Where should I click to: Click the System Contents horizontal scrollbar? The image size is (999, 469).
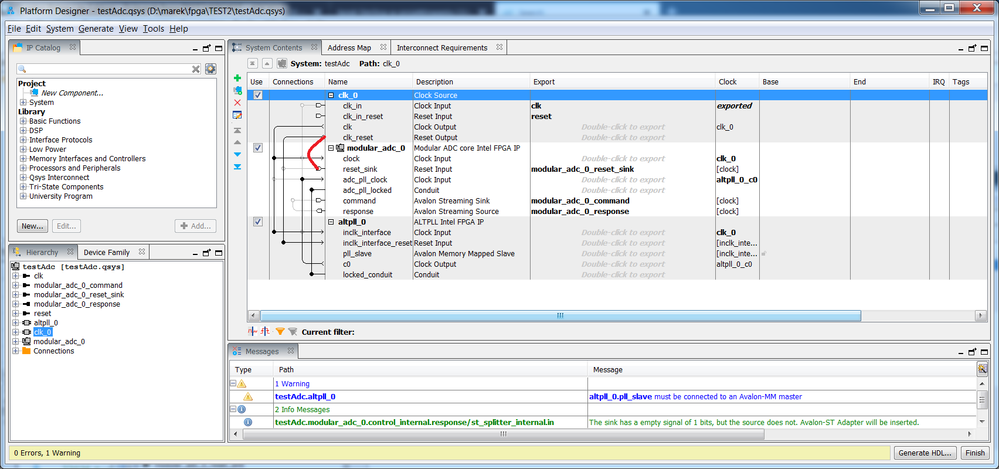[x=600, y=315]
